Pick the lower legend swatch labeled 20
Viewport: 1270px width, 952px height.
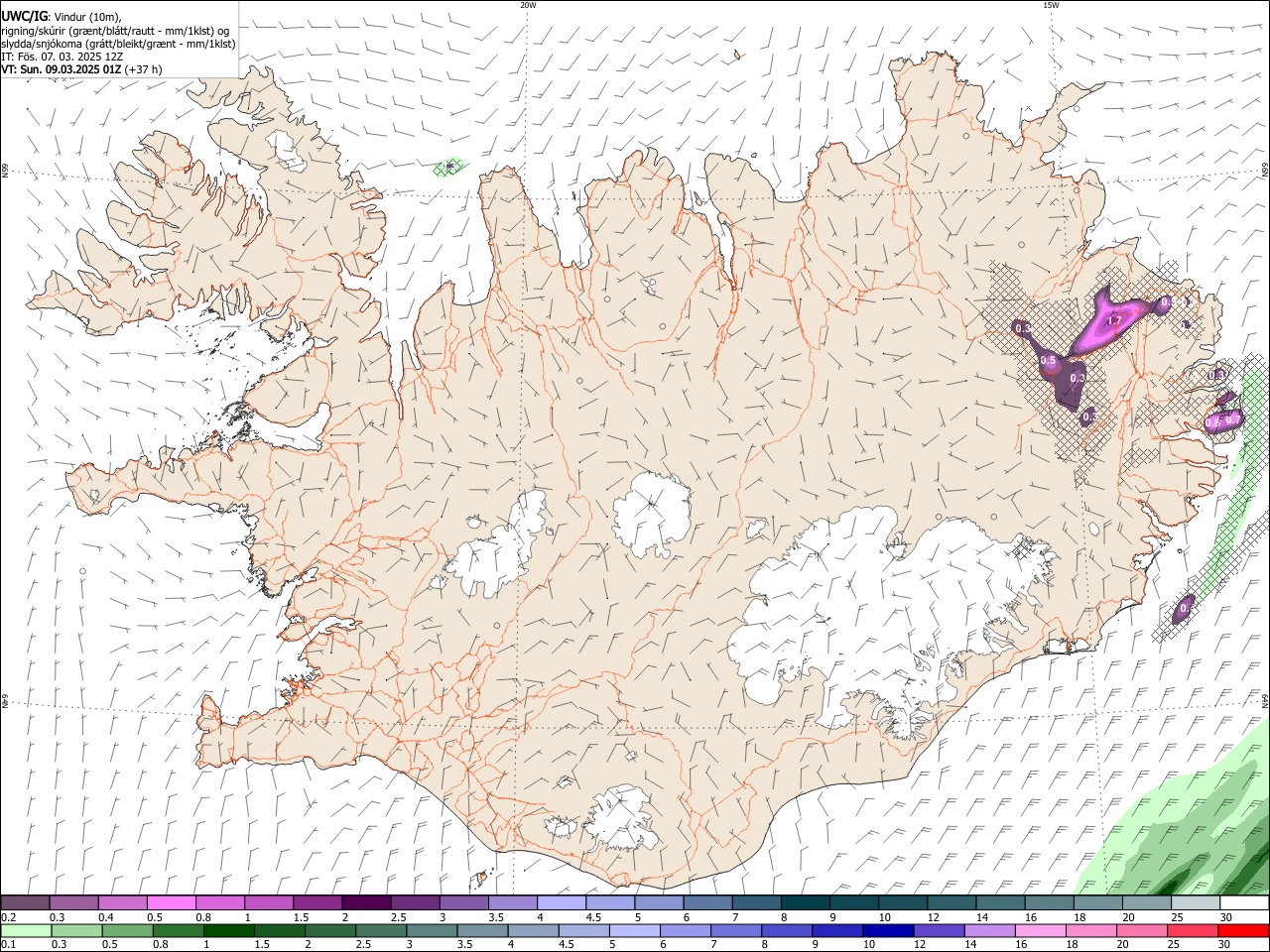(x=1140, y=930)
